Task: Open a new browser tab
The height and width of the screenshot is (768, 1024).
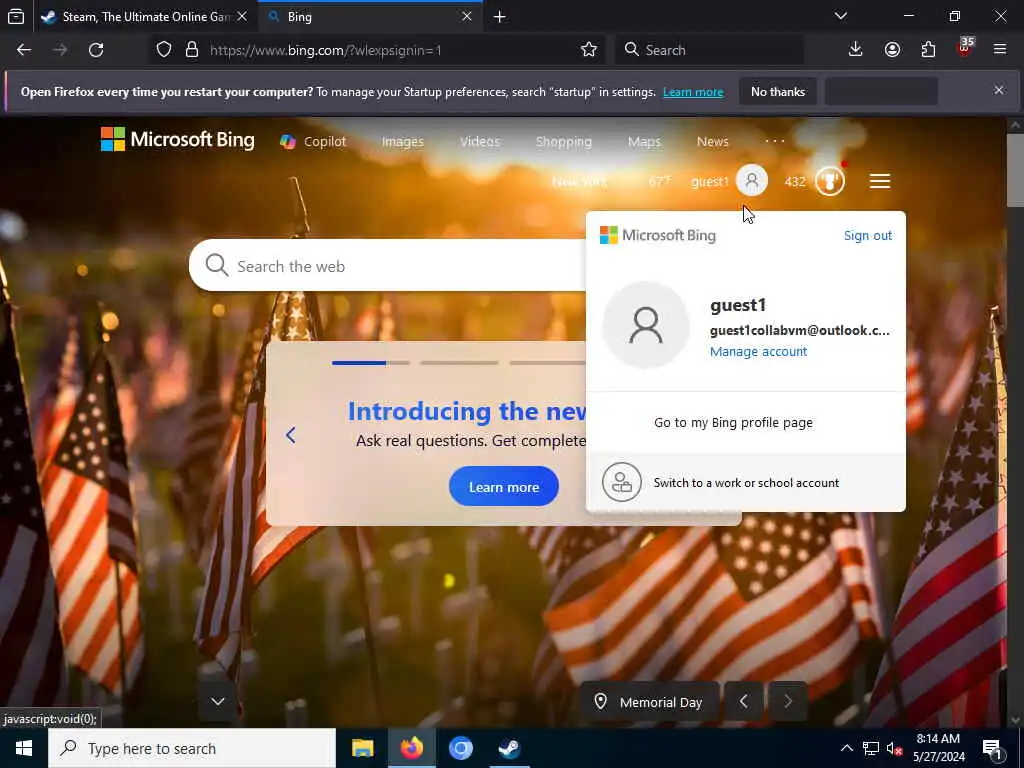Action: point(500,17)
